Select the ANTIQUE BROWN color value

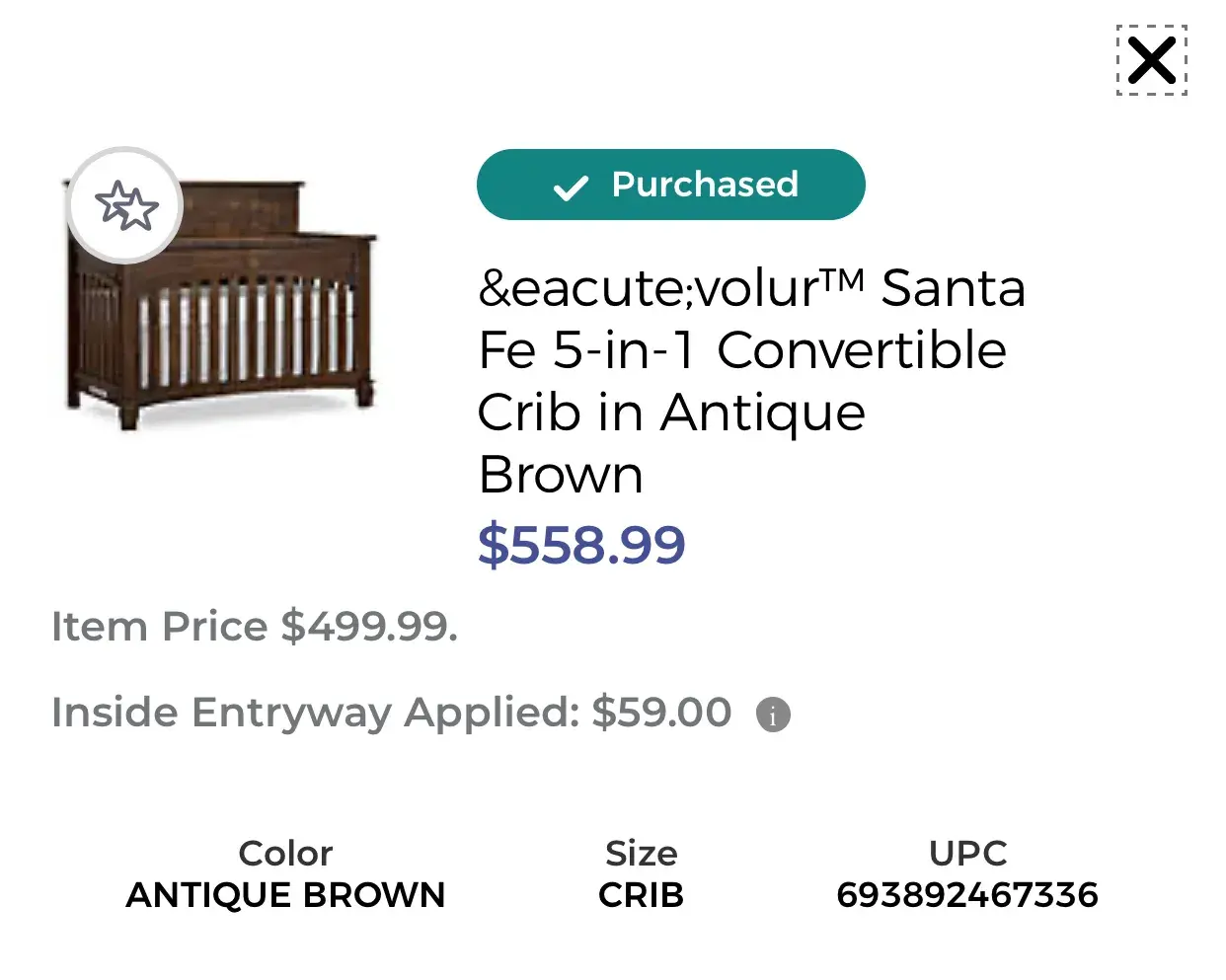coord(285,895)
